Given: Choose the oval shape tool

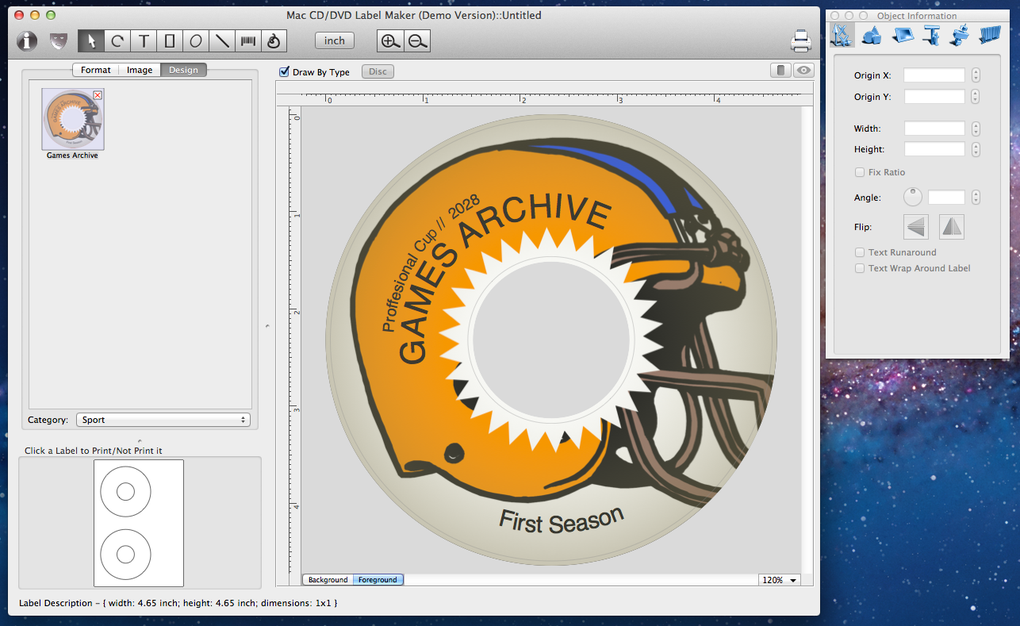Looking at the screenshot, I should click(195, 41).
